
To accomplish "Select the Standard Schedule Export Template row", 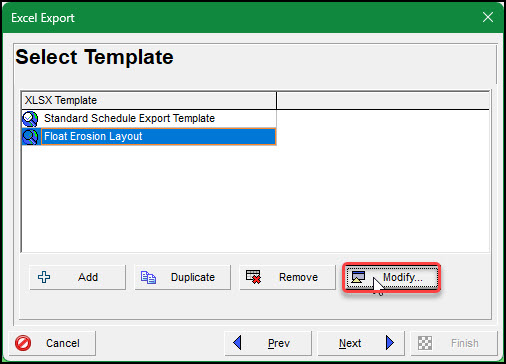I will pyautogui.click(x=149, y=118).
